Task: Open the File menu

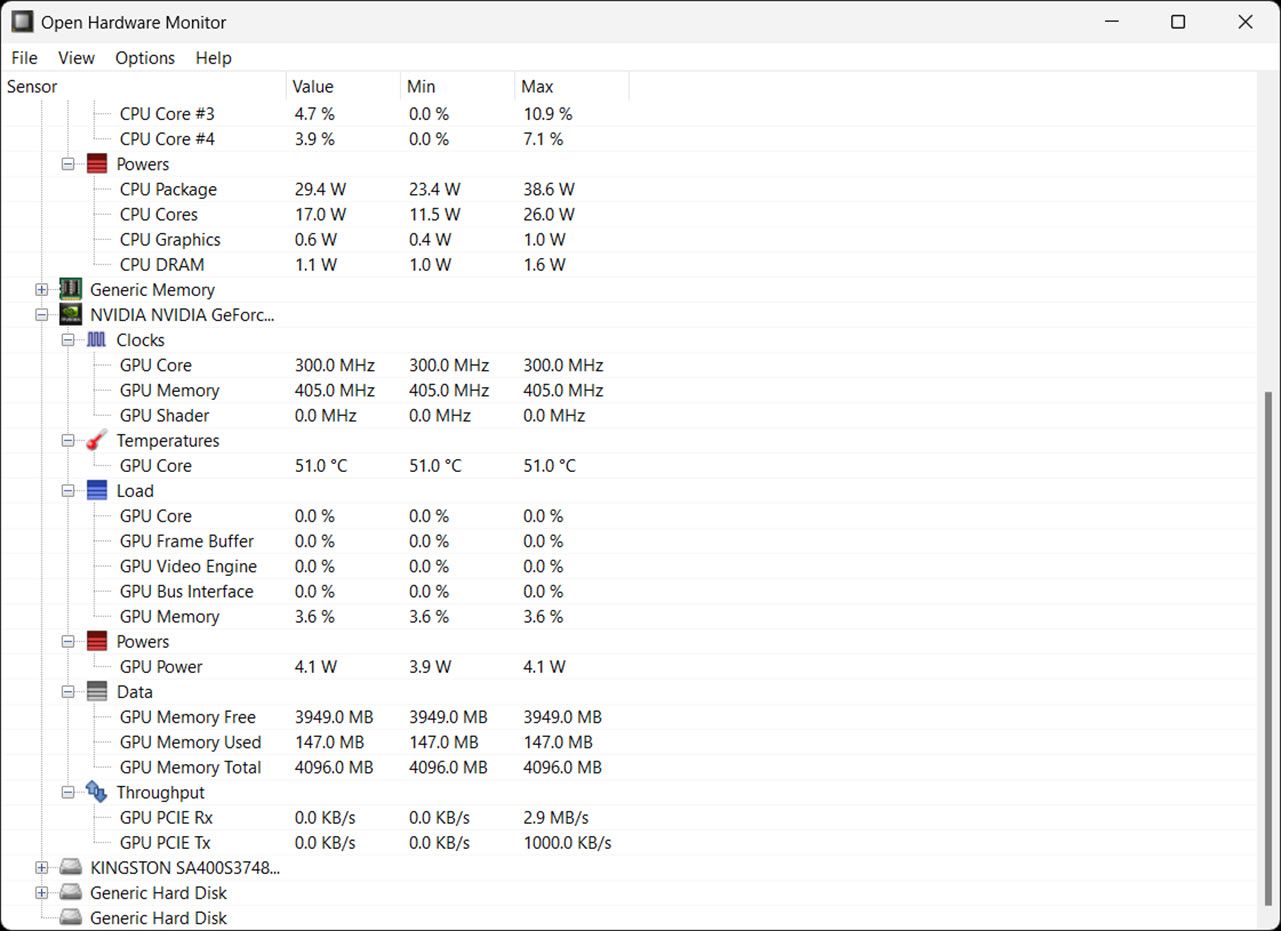Action: coord(23,57)
